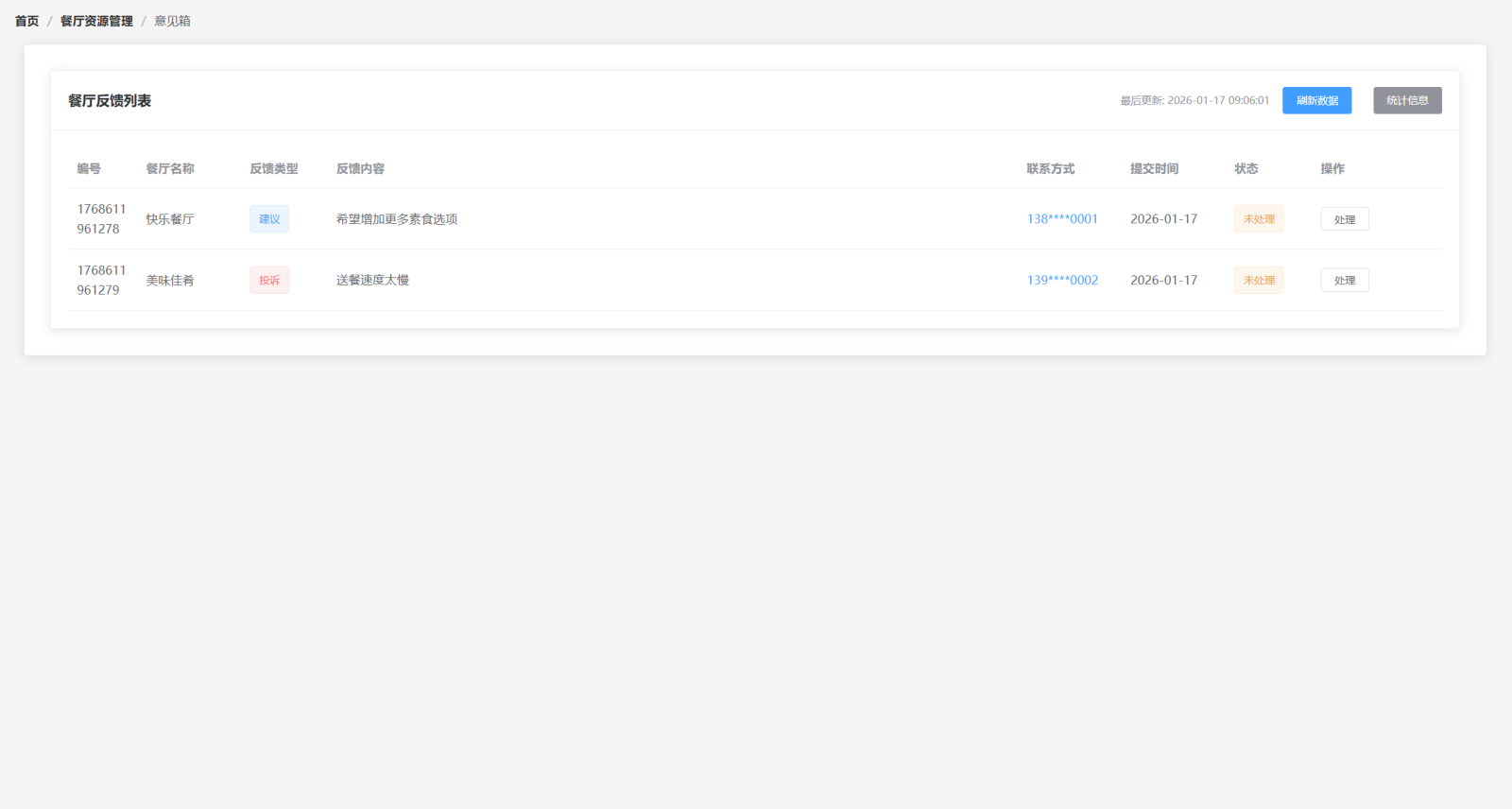Select feedback text 送餐速度太慢

[372, 281]
